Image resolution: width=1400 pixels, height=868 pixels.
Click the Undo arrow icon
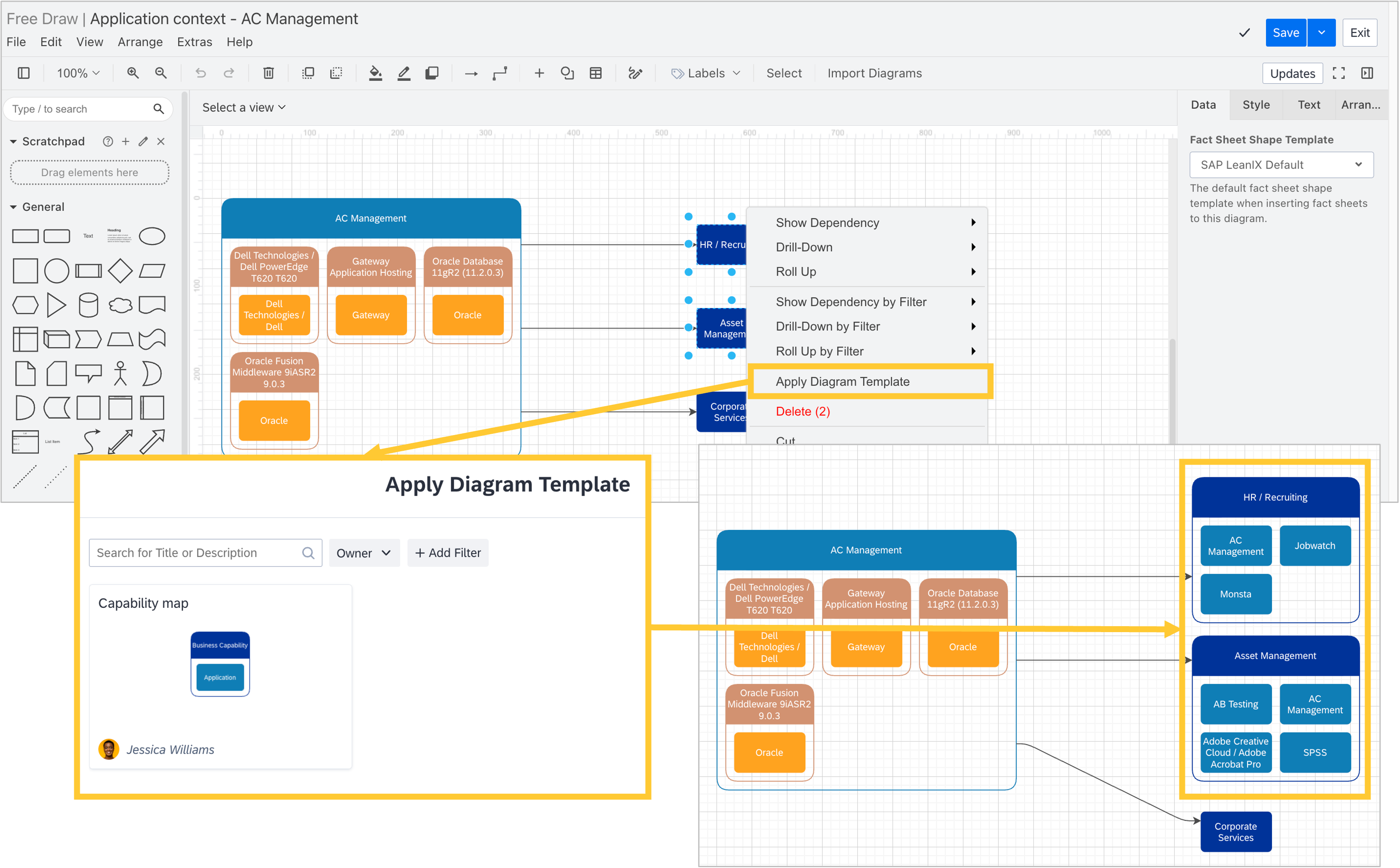(x=201, y=73)
